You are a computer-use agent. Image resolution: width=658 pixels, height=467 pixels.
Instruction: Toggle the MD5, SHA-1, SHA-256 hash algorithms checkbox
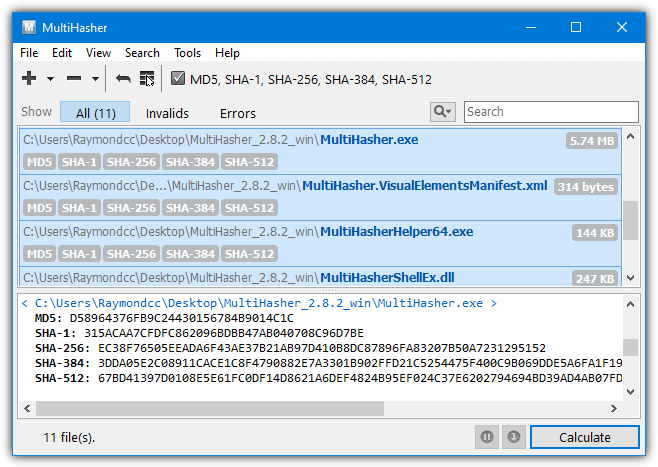(178, 78)
